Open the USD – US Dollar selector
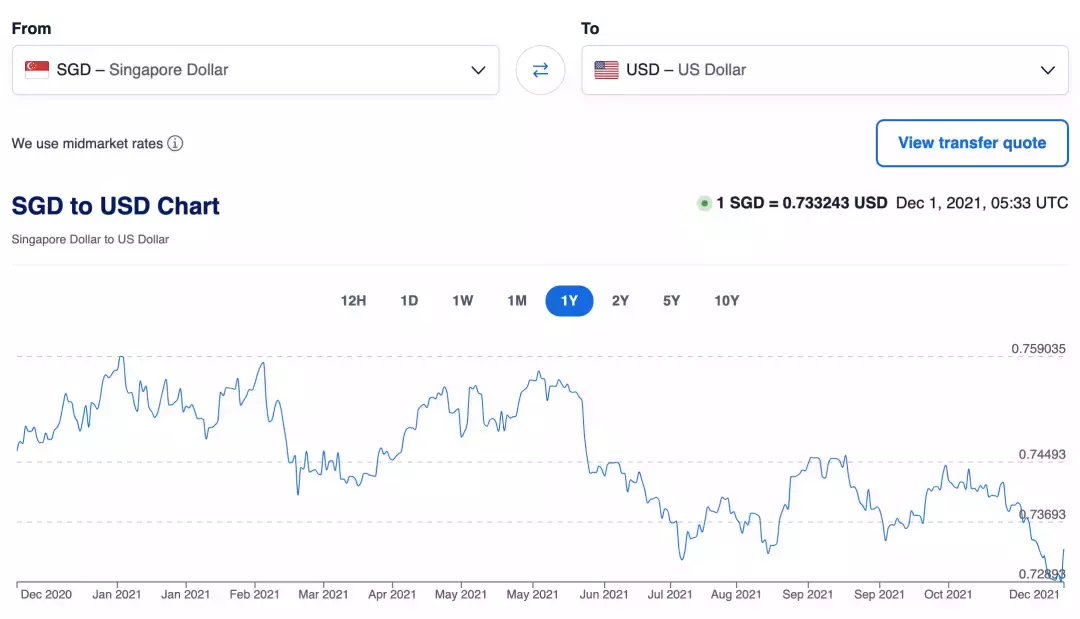The height and width of the screenshot is (619, 1080). tap(824, 70)
